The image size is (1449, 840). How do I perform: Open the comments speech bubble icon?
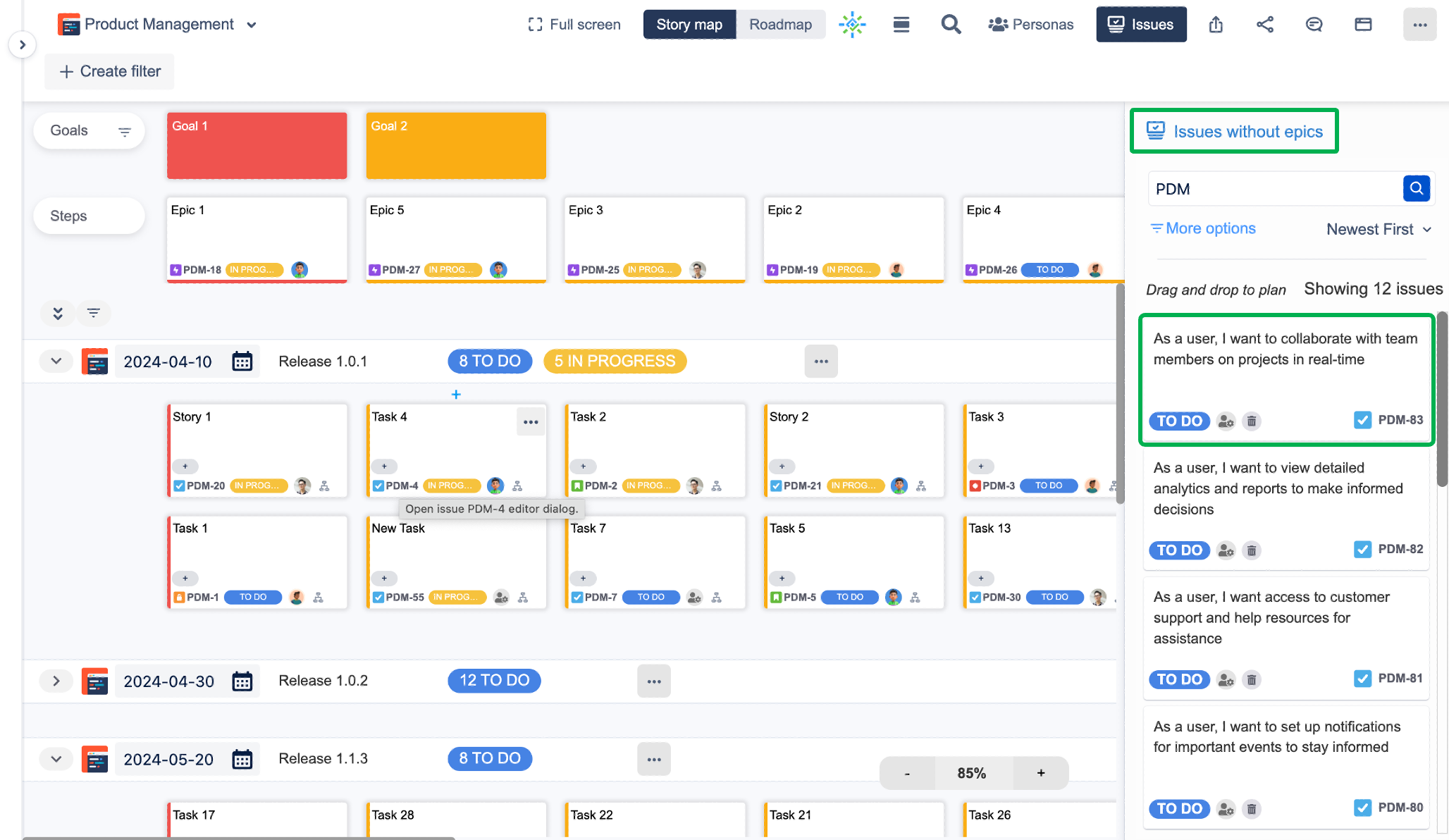(x=1314, y=25)
